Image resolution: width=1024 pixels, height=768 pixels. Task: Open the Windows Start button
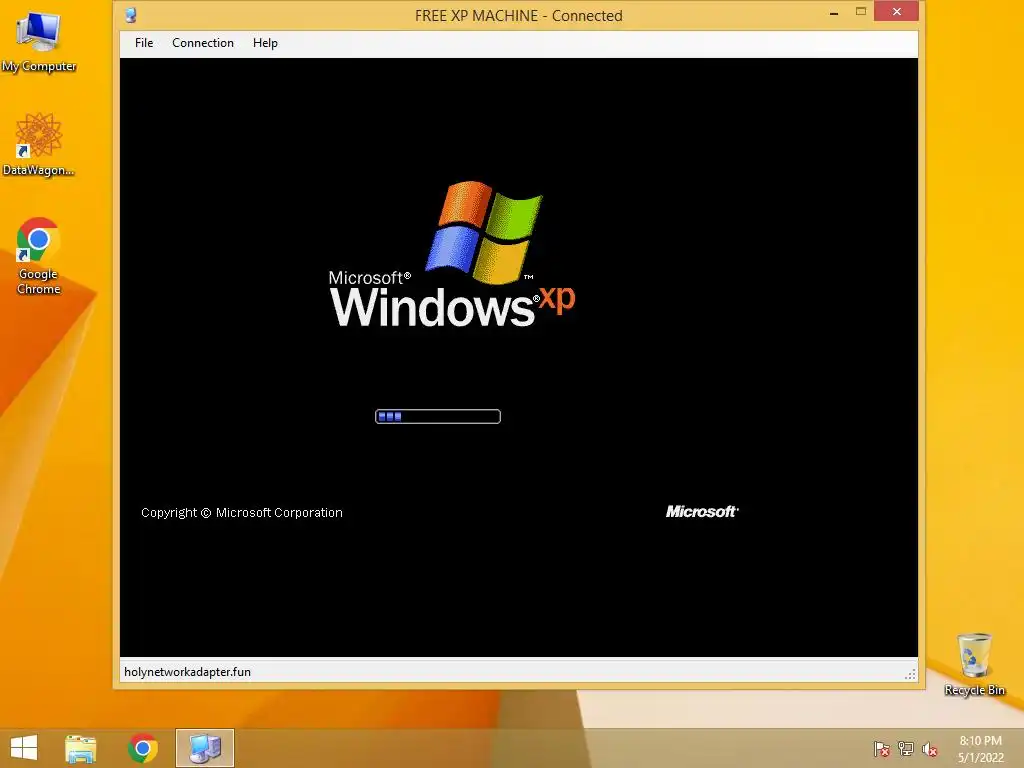point(24,748)
